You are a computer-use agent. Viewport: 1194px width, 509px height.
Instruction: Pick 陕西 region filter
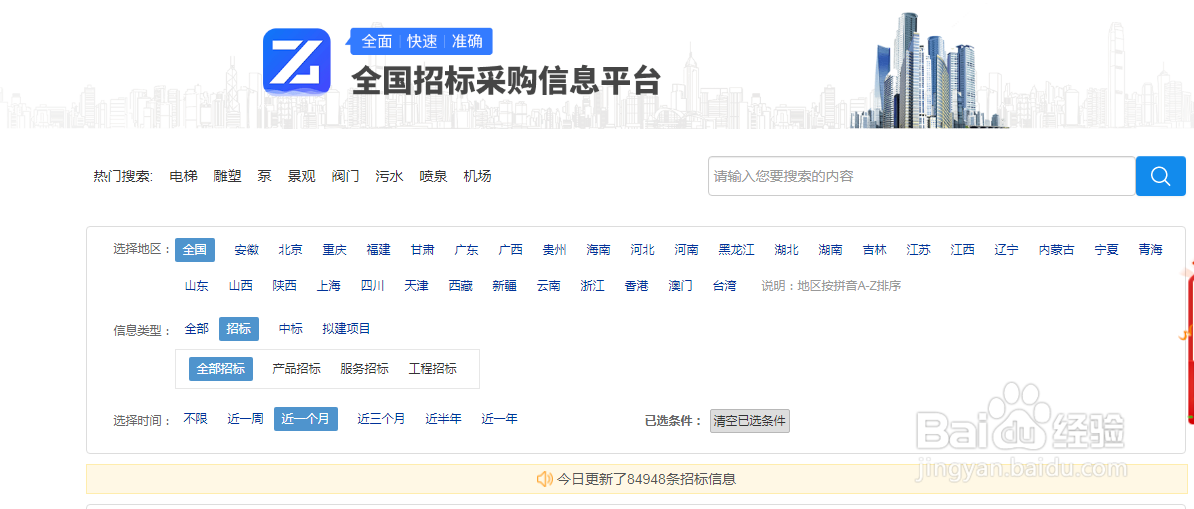coord(285,287)
